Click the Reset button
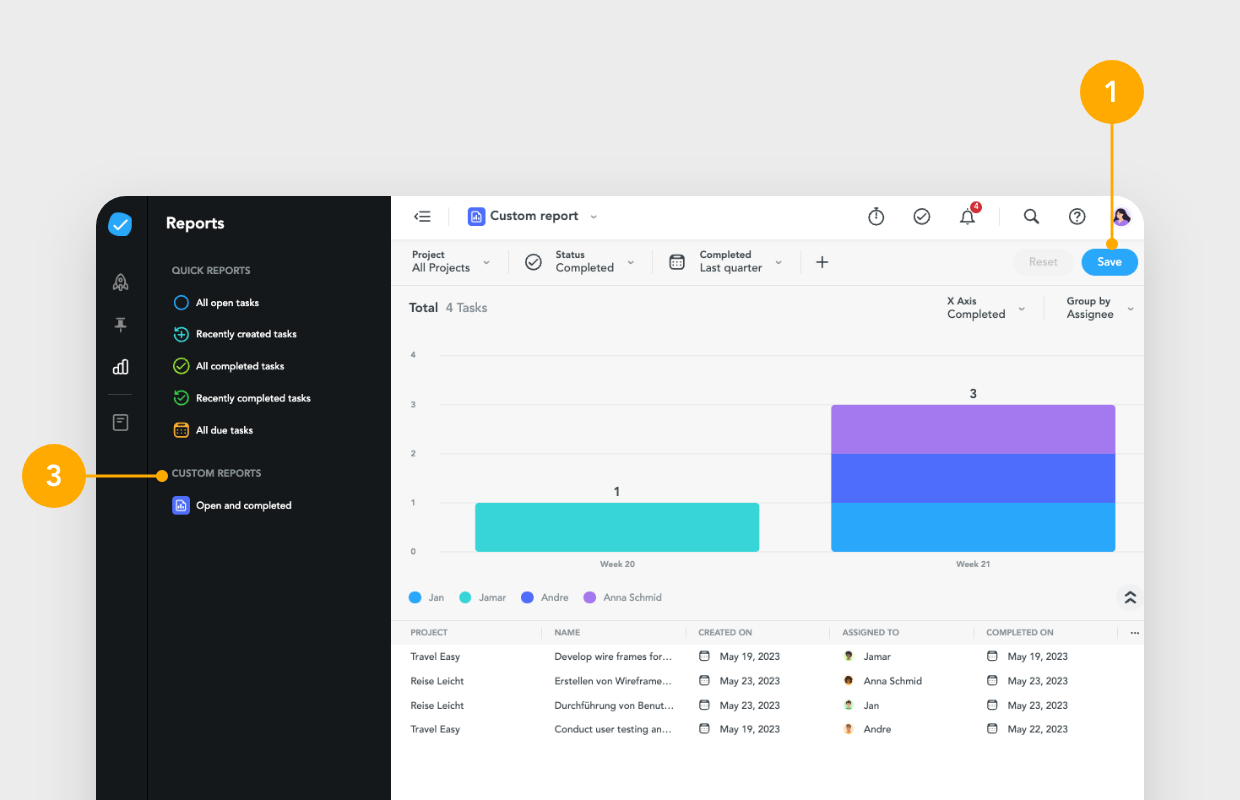The width and height of the screenshot is (1240, 800). click(1043, 262)
